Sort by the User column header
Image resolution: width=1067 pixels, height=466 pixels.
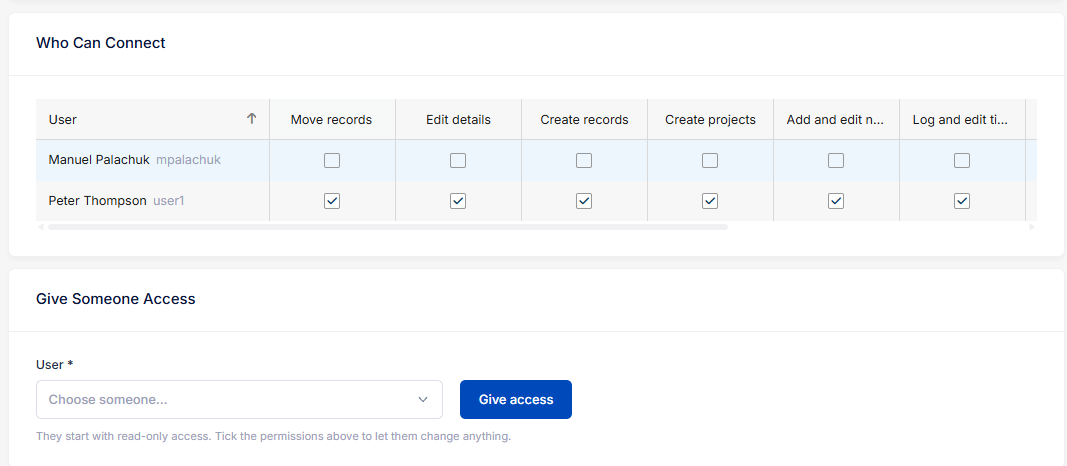(x=152, y=120)
